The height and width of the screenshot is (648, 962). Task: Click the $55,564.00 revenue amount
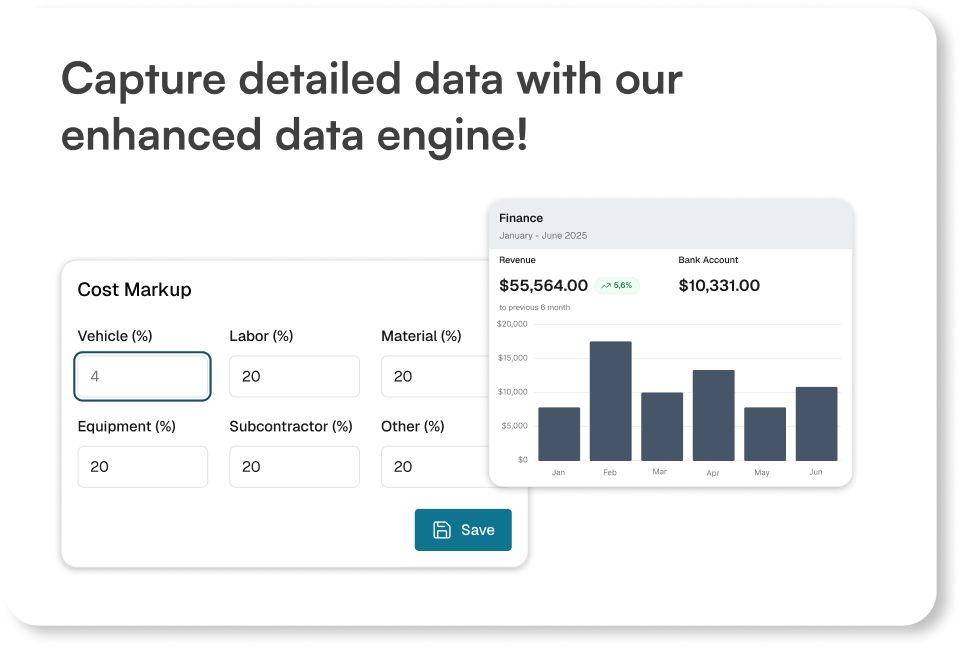click(543, 286)
